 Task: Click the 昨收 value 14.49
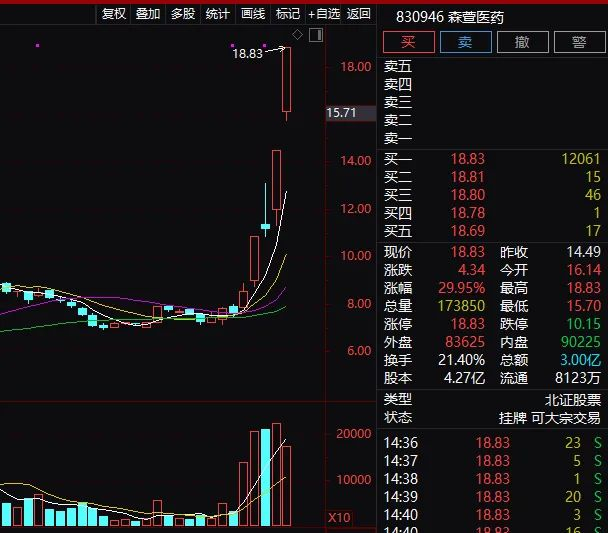pos(584,252)
